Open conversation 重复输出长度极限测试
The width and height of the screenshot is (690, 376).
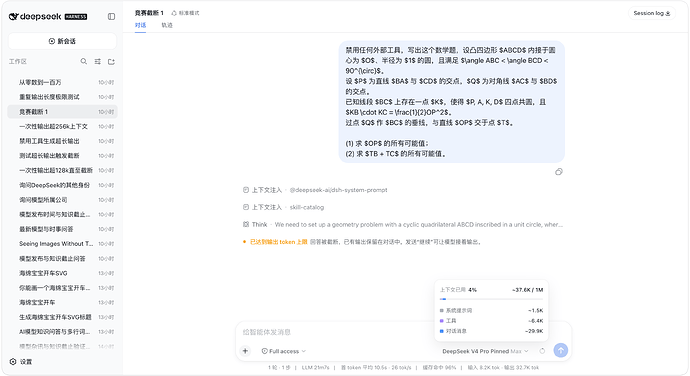[x=62, y=97]
